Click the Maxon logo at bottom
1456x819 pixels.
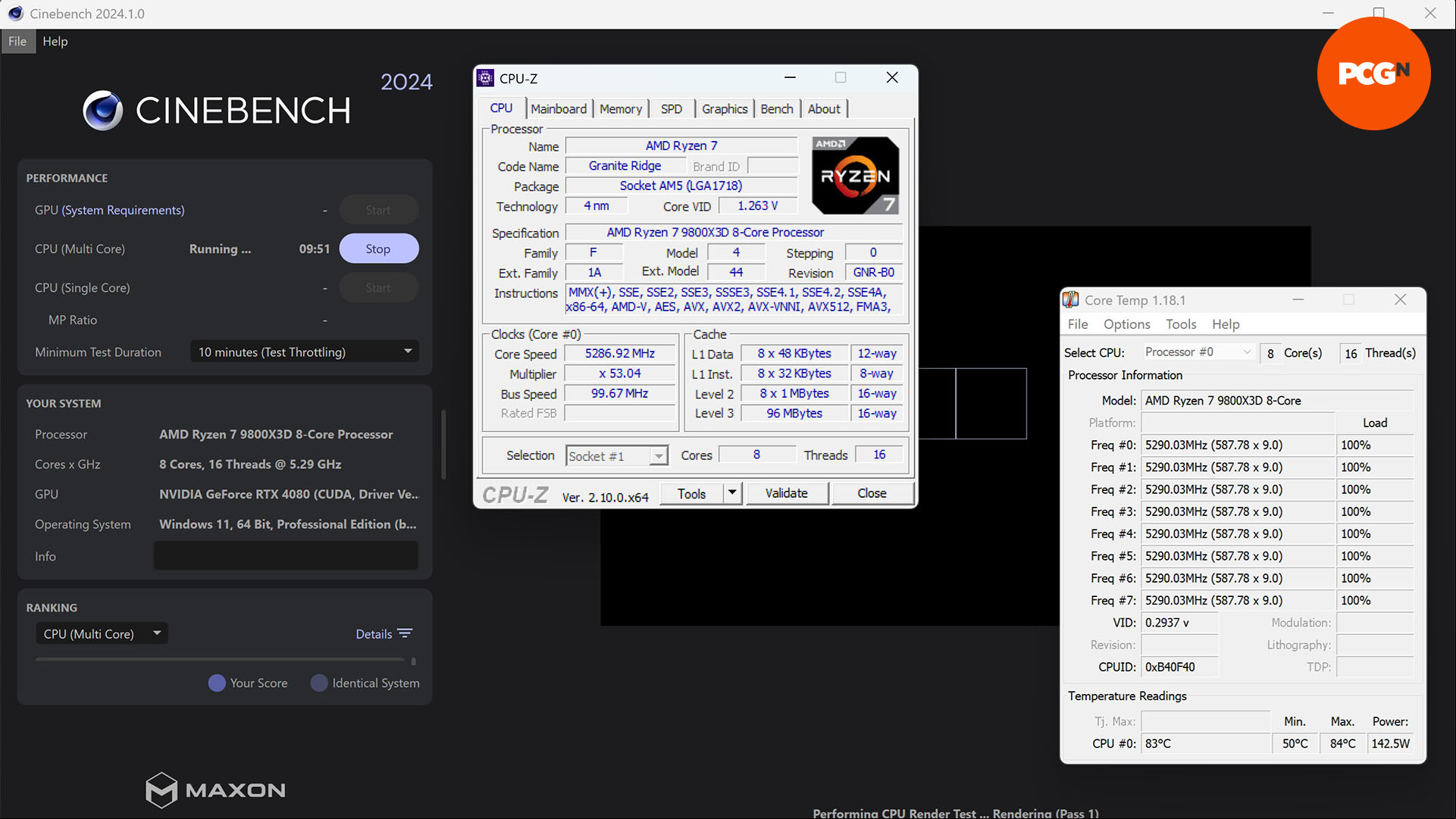pyautogui.click(x=216, y=790)
